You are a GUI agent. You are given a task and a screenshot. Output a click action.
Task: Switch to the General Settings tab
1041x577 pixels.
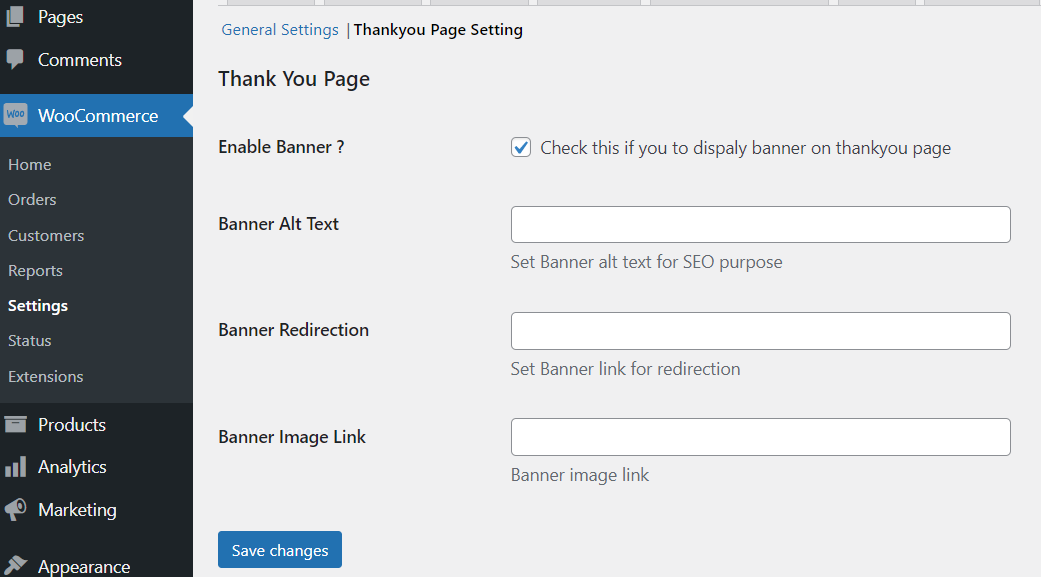pos(279,29)
